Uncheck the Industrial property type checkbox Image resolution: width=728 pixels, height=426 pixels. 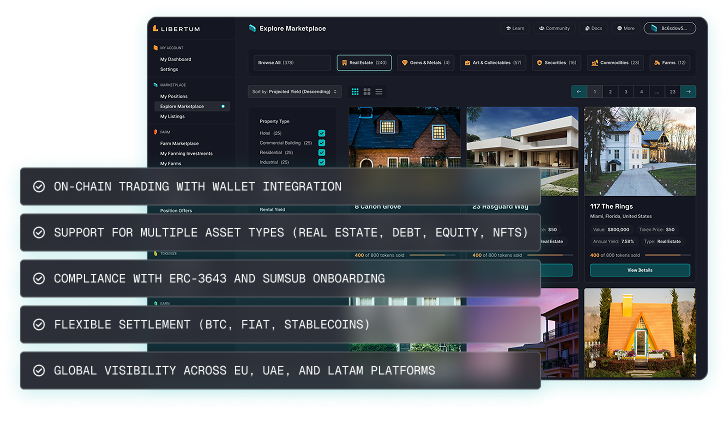322,162
